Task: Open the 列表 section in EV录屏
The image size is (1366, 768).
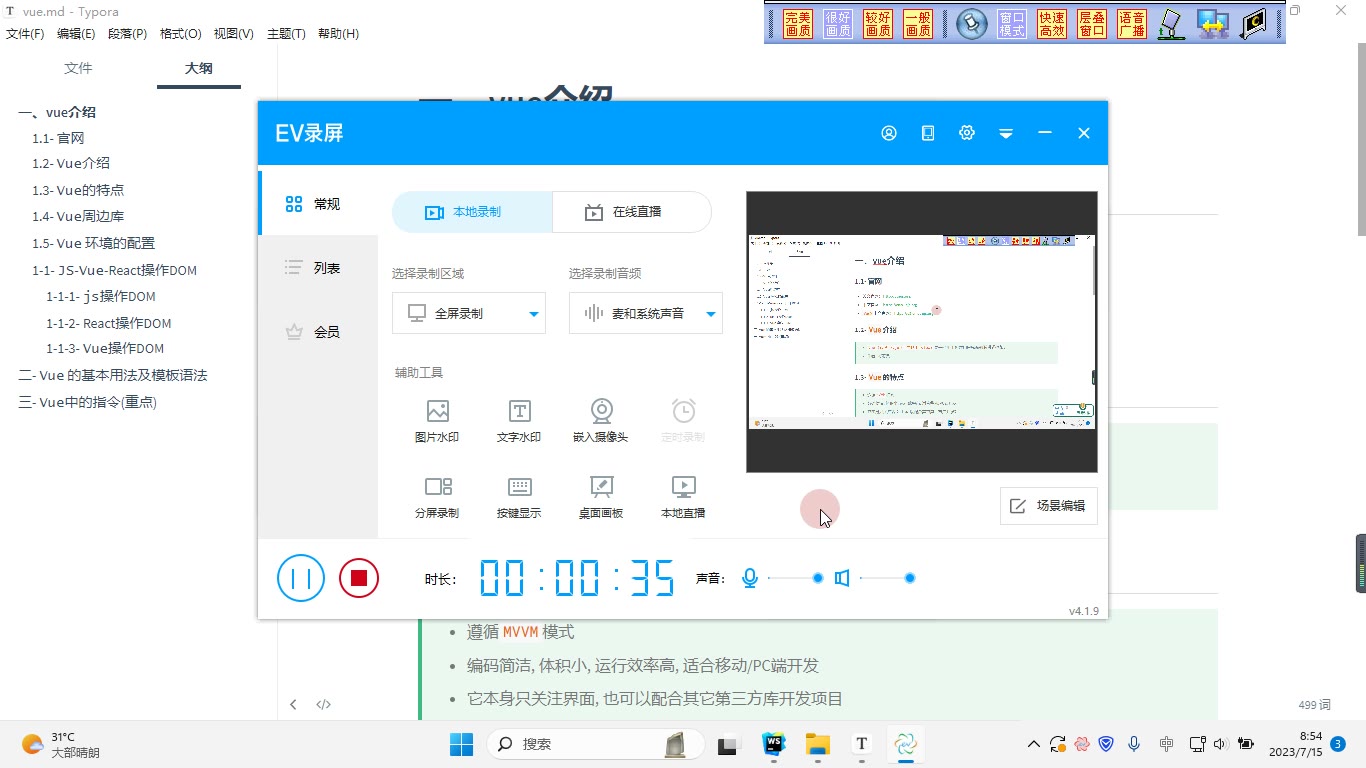Action: pyautogui.click(x=318, y=268)
